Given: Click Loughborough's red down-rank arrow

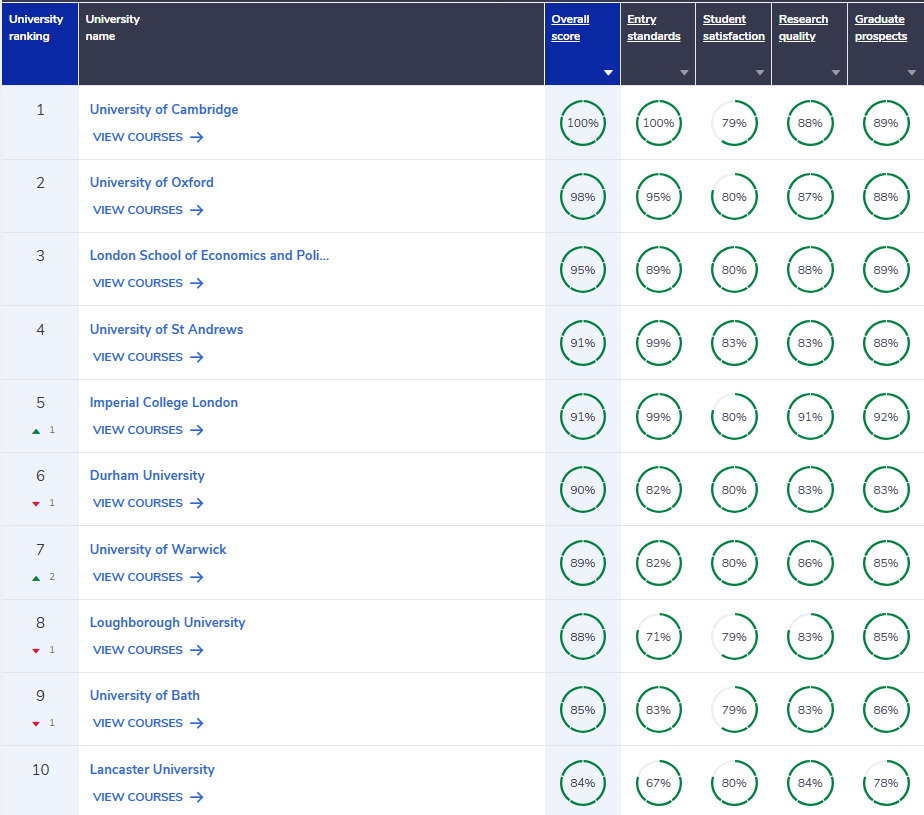Looking at the screenshot, I should click(36, 651).
